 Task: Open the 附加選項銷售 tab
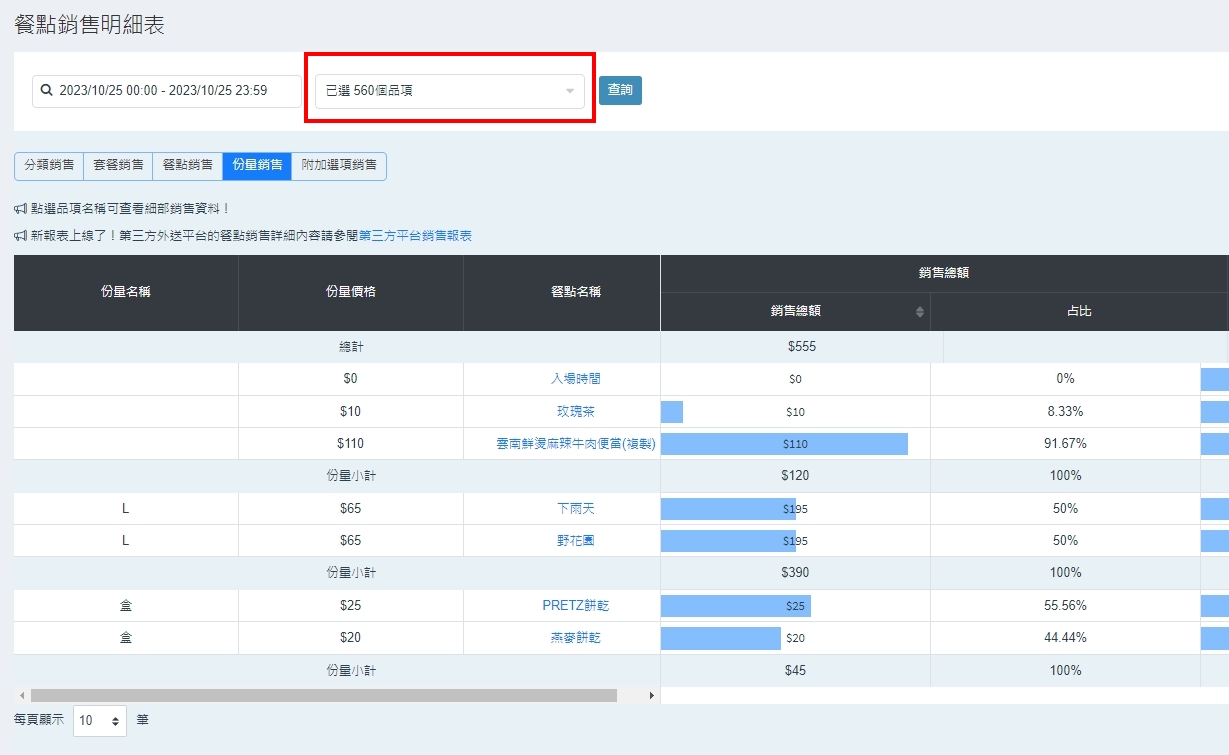click(x=339, y=166)
